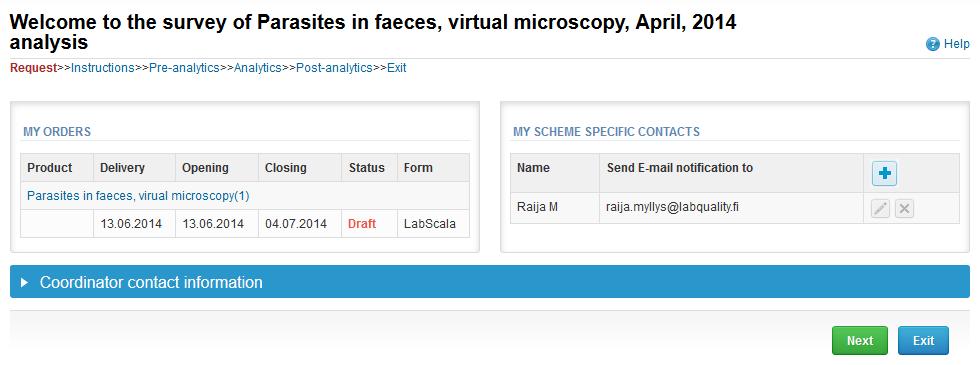The width and height of the screenshot is (980, 365).
Task: Click the Help text link
Action: pos(956,44)
